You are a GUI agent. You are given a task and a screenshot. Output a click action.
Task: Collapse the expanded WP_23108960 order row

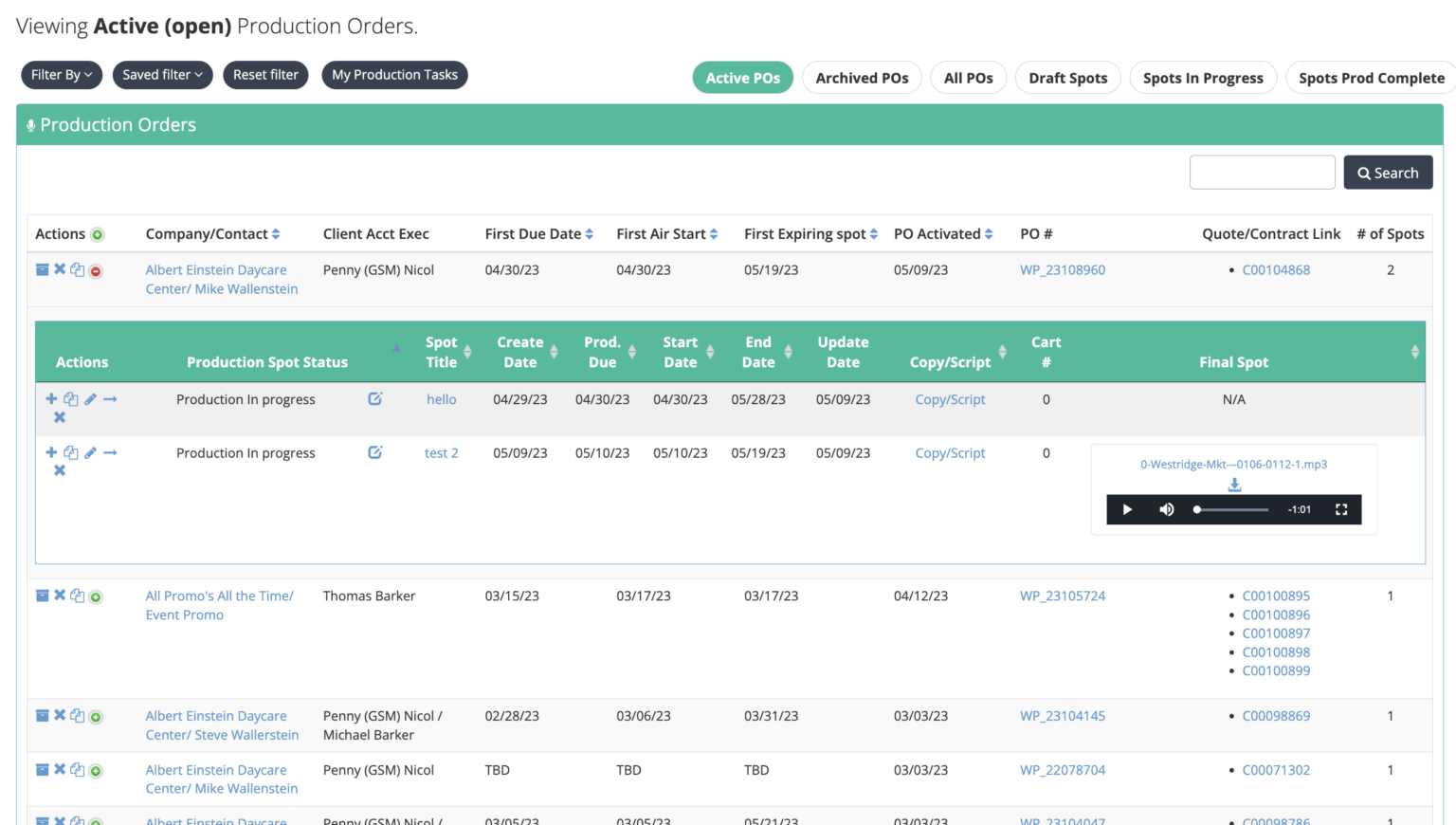click(96, 271)
